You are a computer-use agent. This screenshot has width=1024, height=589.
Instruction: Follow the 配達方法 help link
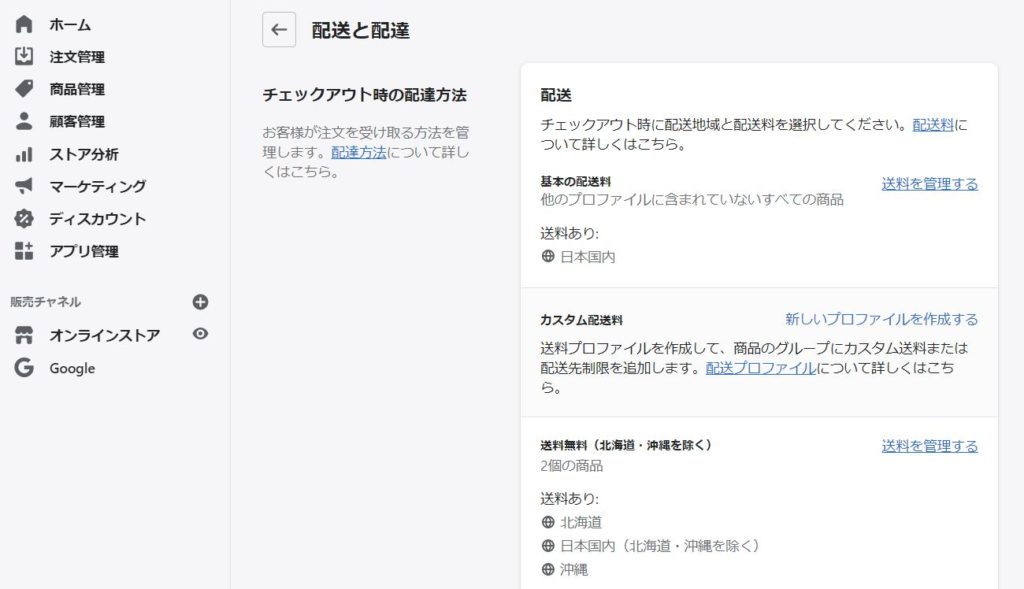(x=358, y=153)
